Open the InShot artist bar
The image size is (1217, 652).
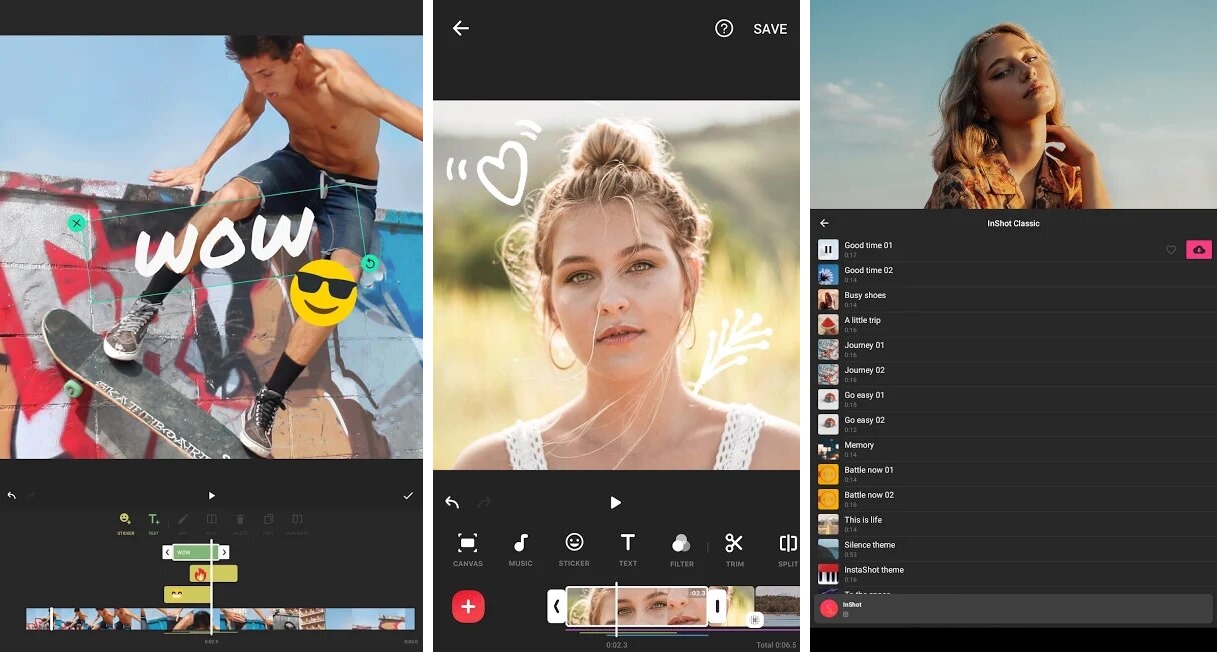pyautogui.click(x=1014, y=609)
